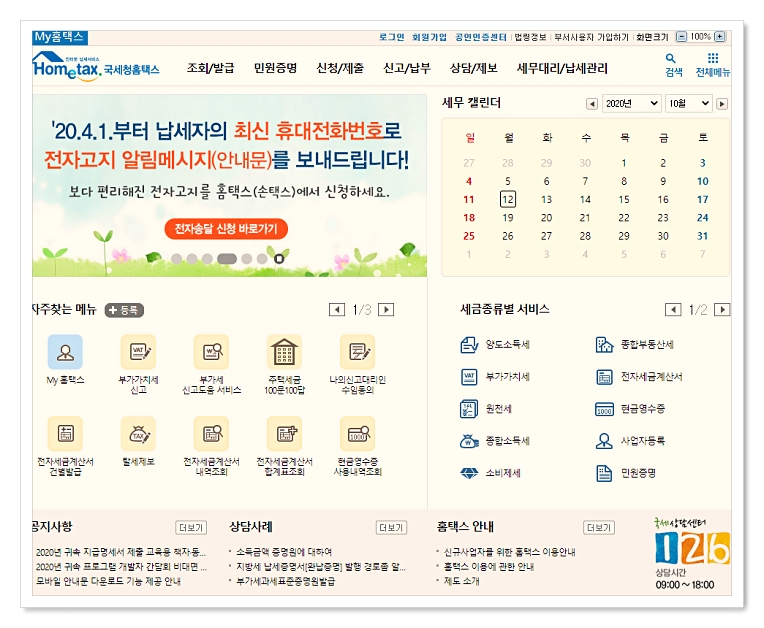Open 전자세금계산서 내역조회 icon
Viewport: 764px width, 628px height.
click(x=211, y=434)
